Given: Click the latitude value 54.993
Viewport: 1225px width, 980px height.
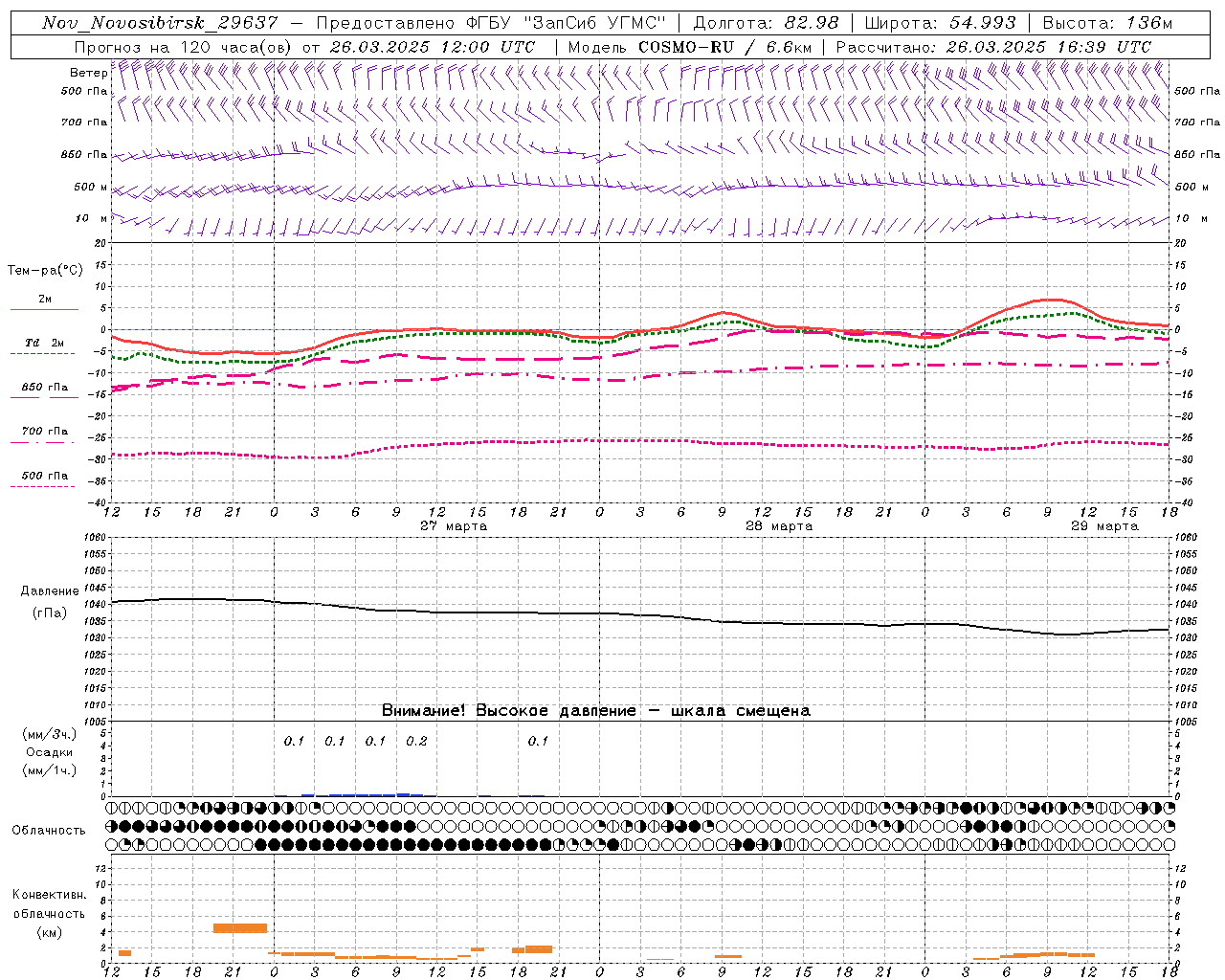Looking at the screenshot, I should (983, 23).
